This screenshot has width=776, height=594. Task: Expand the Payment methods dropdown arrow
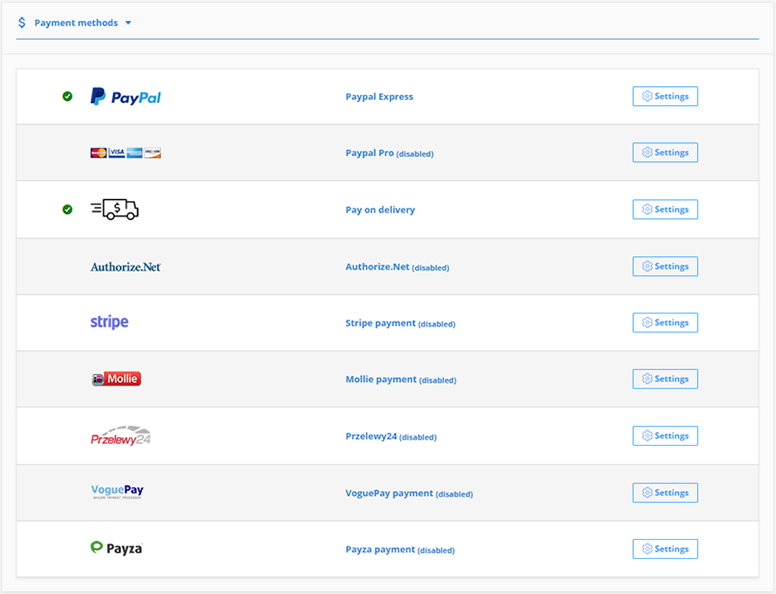(128, 23)
